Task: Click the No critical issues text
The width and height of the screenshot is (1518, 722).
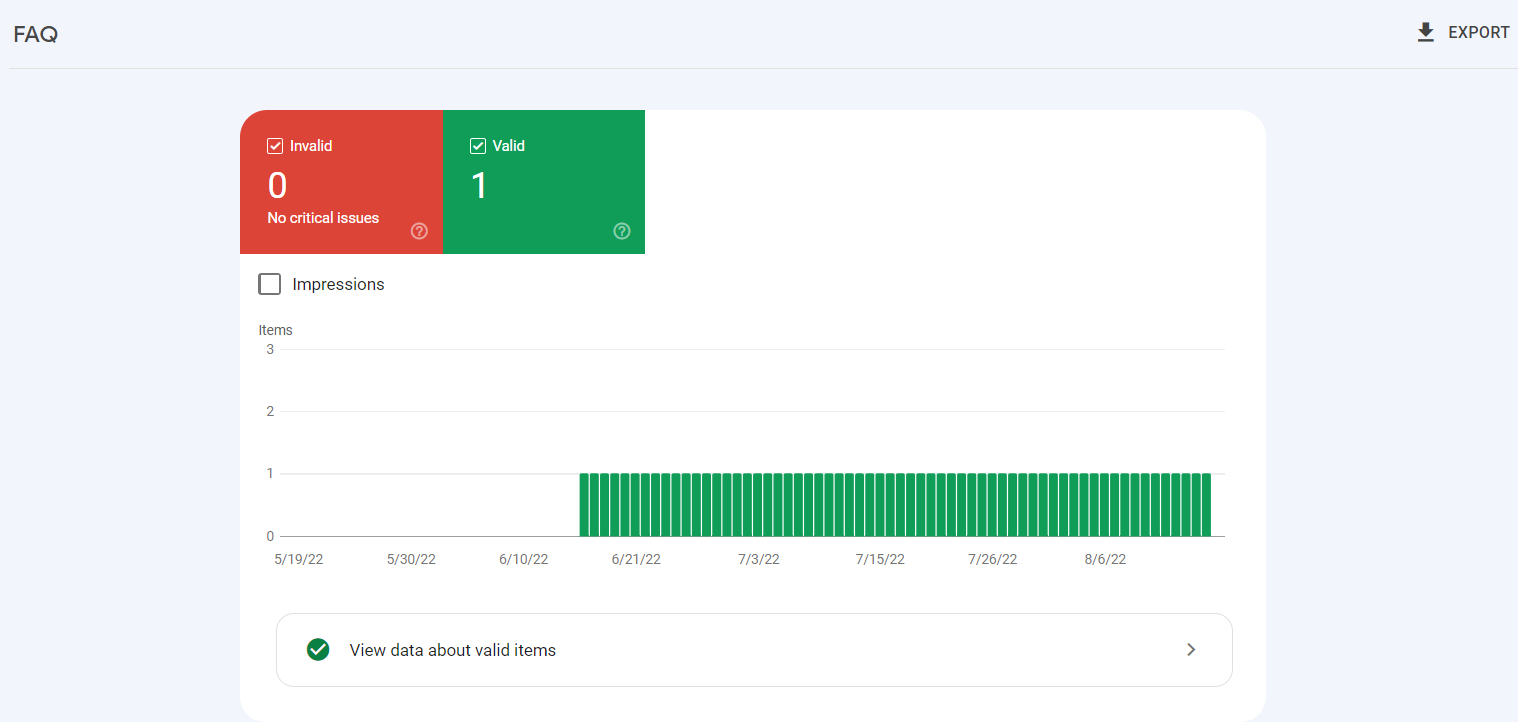Action: pyautogui.click(x=323, y=218)
